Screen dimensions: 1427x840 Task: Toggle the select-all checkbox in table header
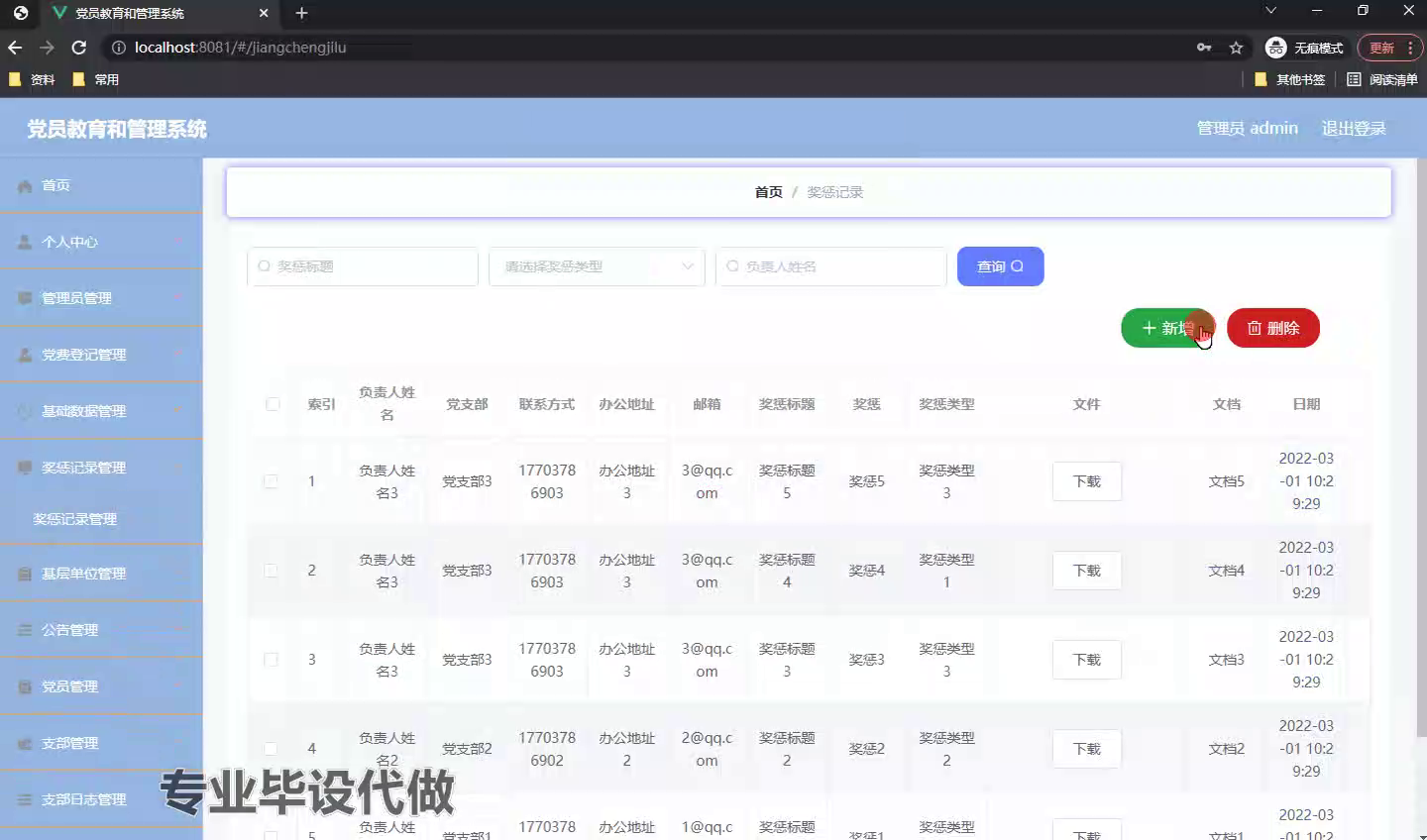coord(273,404)
